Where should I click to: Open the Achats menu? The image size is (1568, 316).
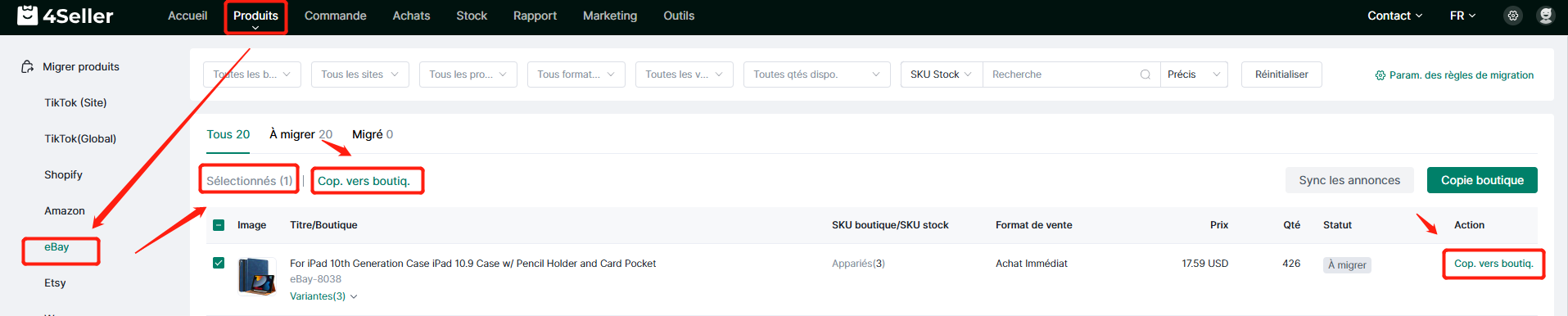[411, 16]
